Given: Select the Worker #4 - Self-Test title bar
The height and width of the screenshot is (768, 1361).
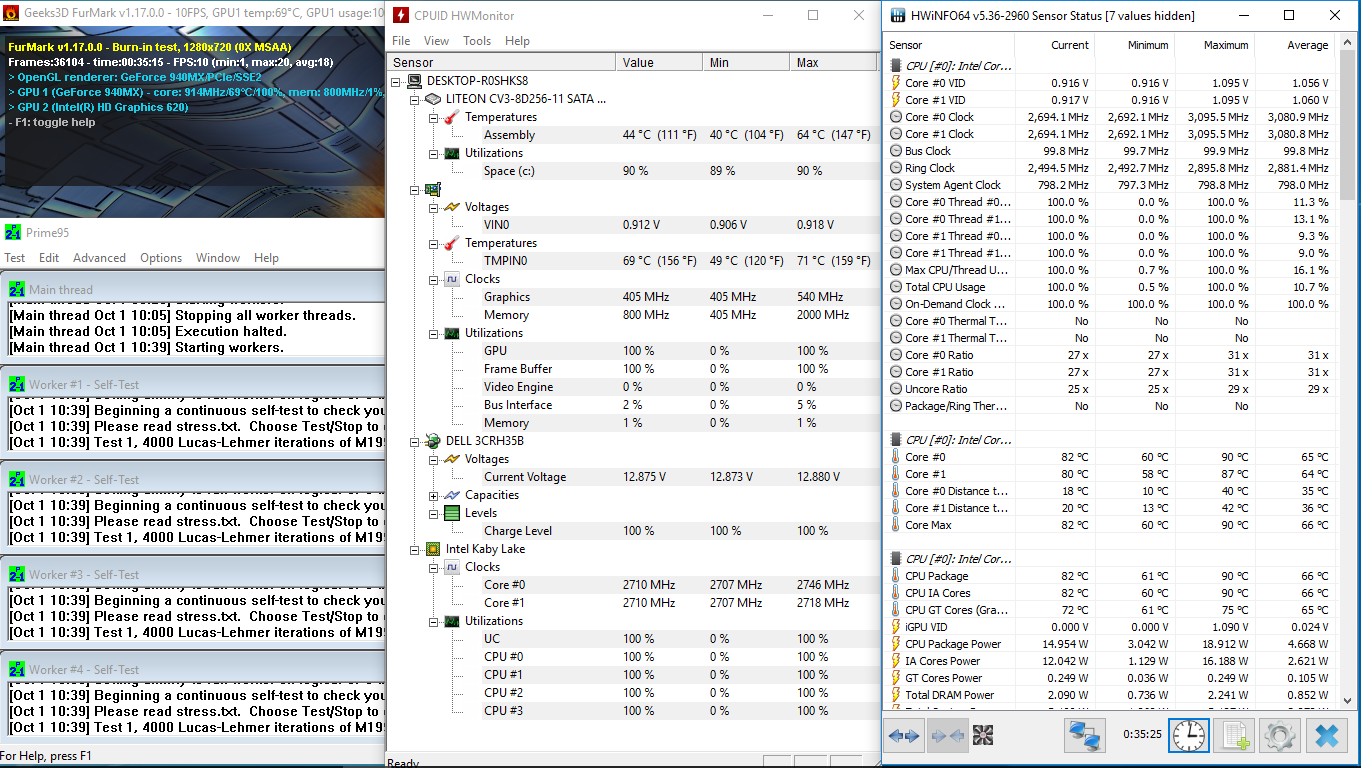Looking at the screenshot, I should [x=192, y=669].
